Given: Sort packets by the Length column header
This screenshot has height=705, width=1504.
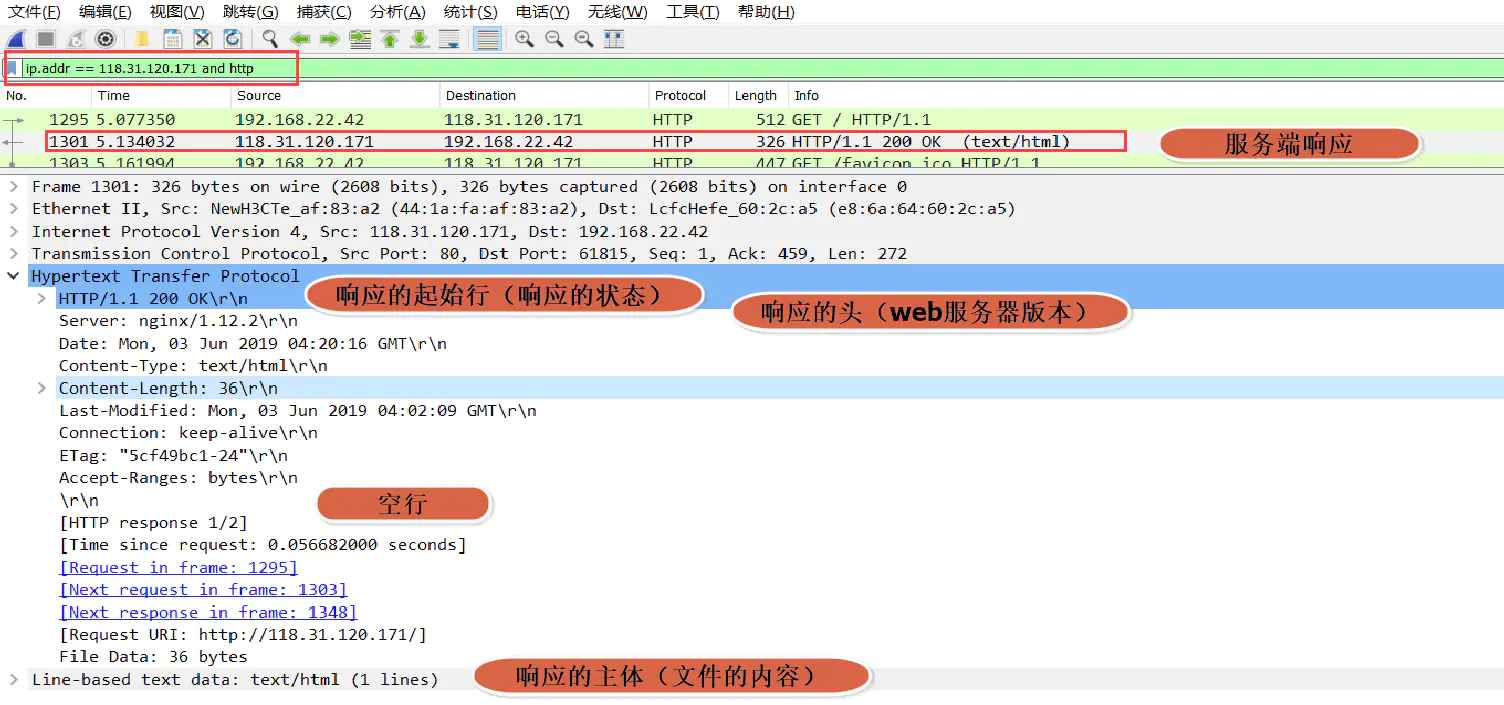Looking at the screenshot, I should point(759,96).
